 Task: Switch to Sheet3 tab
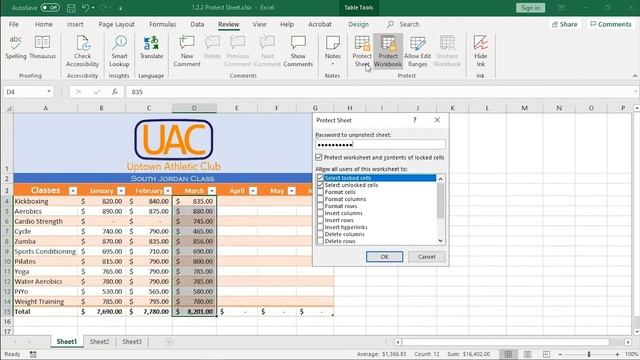click(132, 342)
